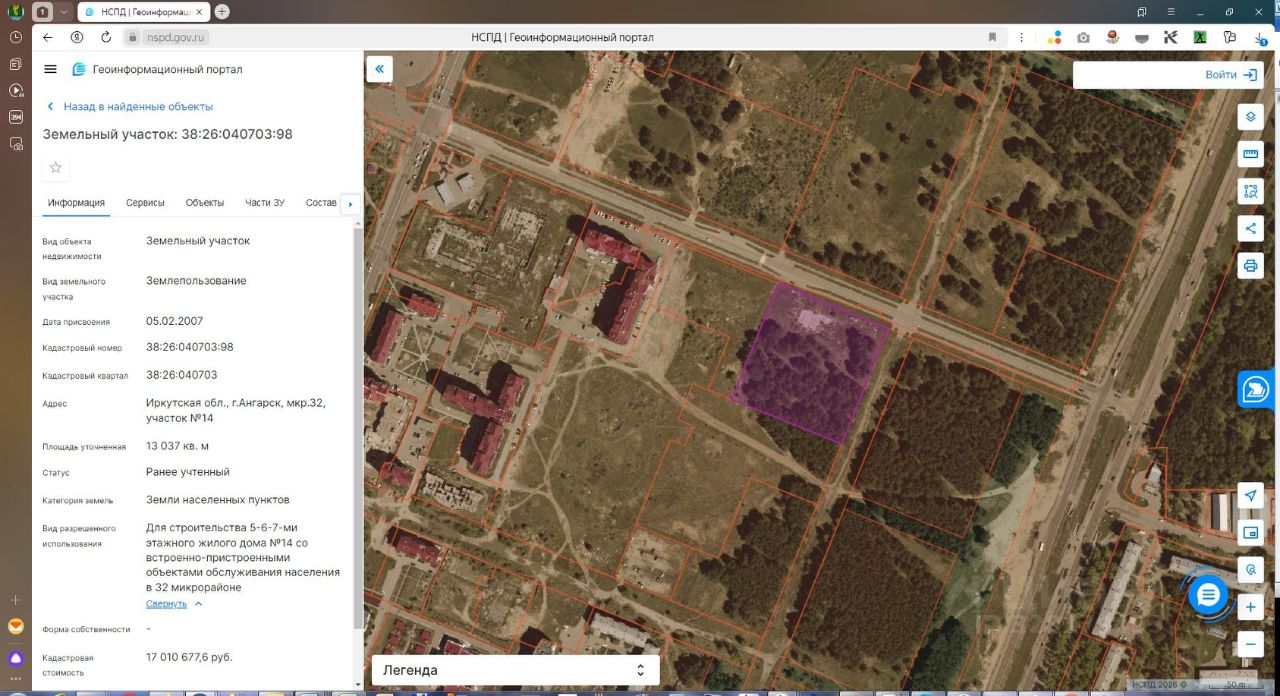Open the browser bookmarks manager icon in title bar
This screenshot has width=1280, height=696.
coord(1142,12)
